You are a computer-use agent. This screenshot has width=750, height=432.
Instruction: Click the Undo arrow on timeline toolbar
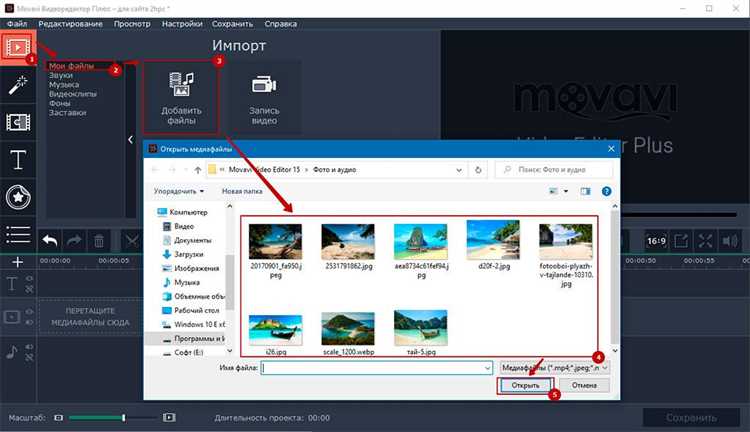(50, 241)
